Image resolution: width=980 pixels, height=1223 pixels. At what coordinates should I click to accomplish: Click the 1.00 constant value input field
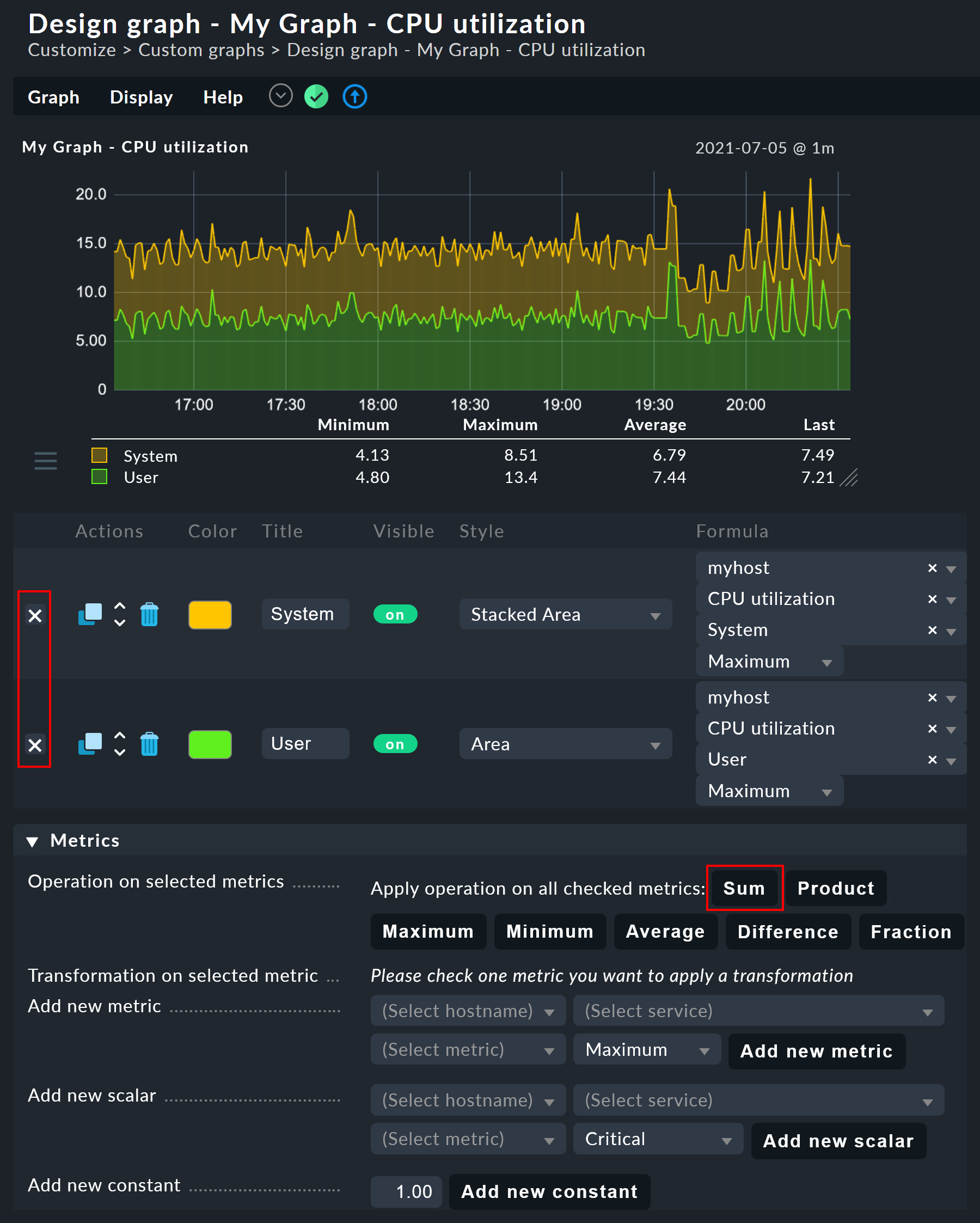[x=406, y=1191]
